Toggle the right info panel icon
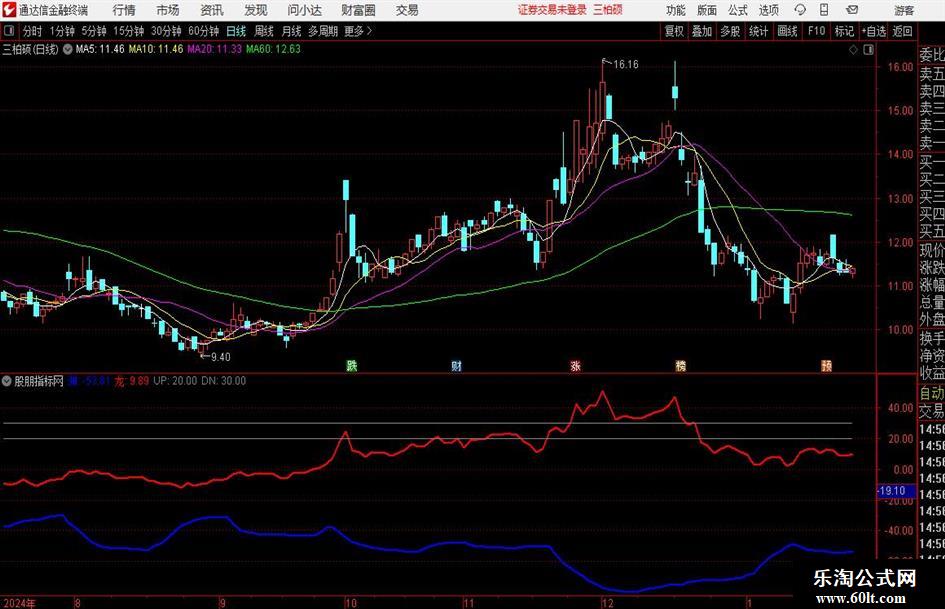945x609 pixels. tap(868, 50)
